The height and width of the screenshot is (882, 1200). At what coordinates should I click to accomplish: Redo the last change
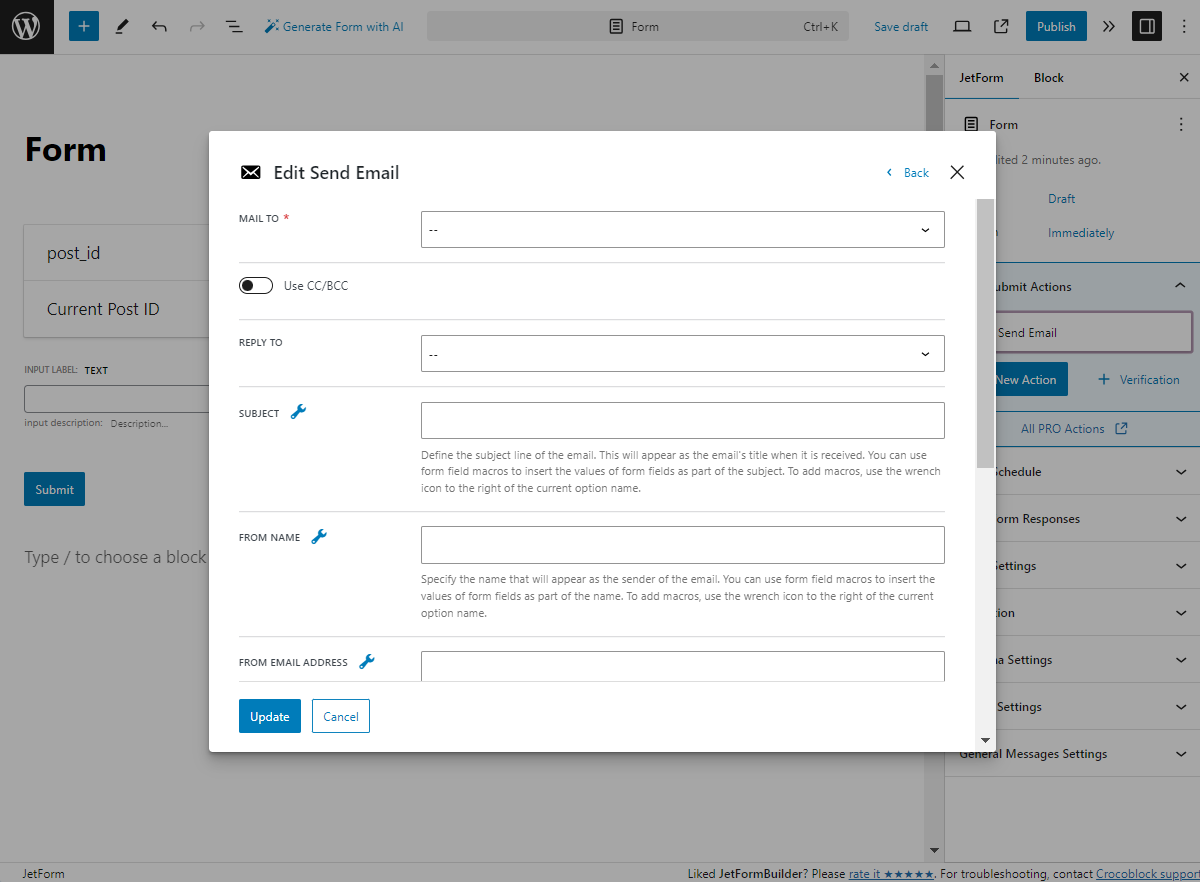click(x=196, y=26)
